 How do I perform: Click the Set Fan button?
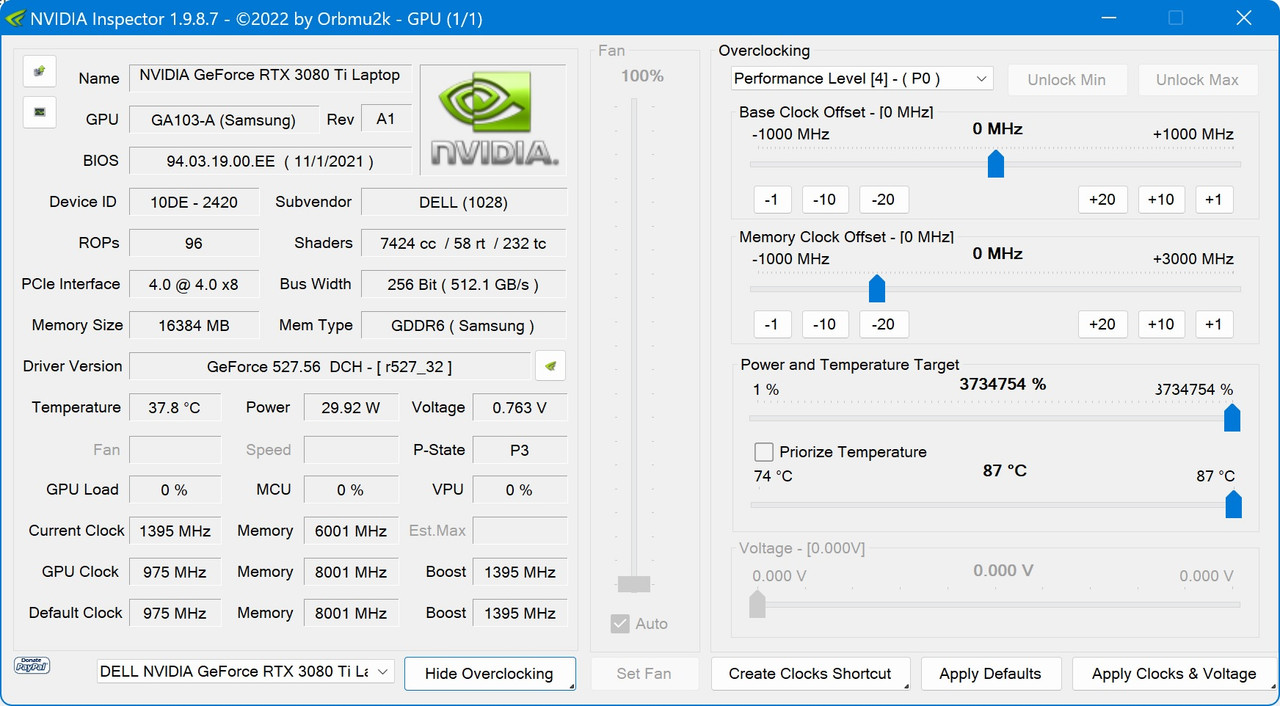click(x=644, y=674)
